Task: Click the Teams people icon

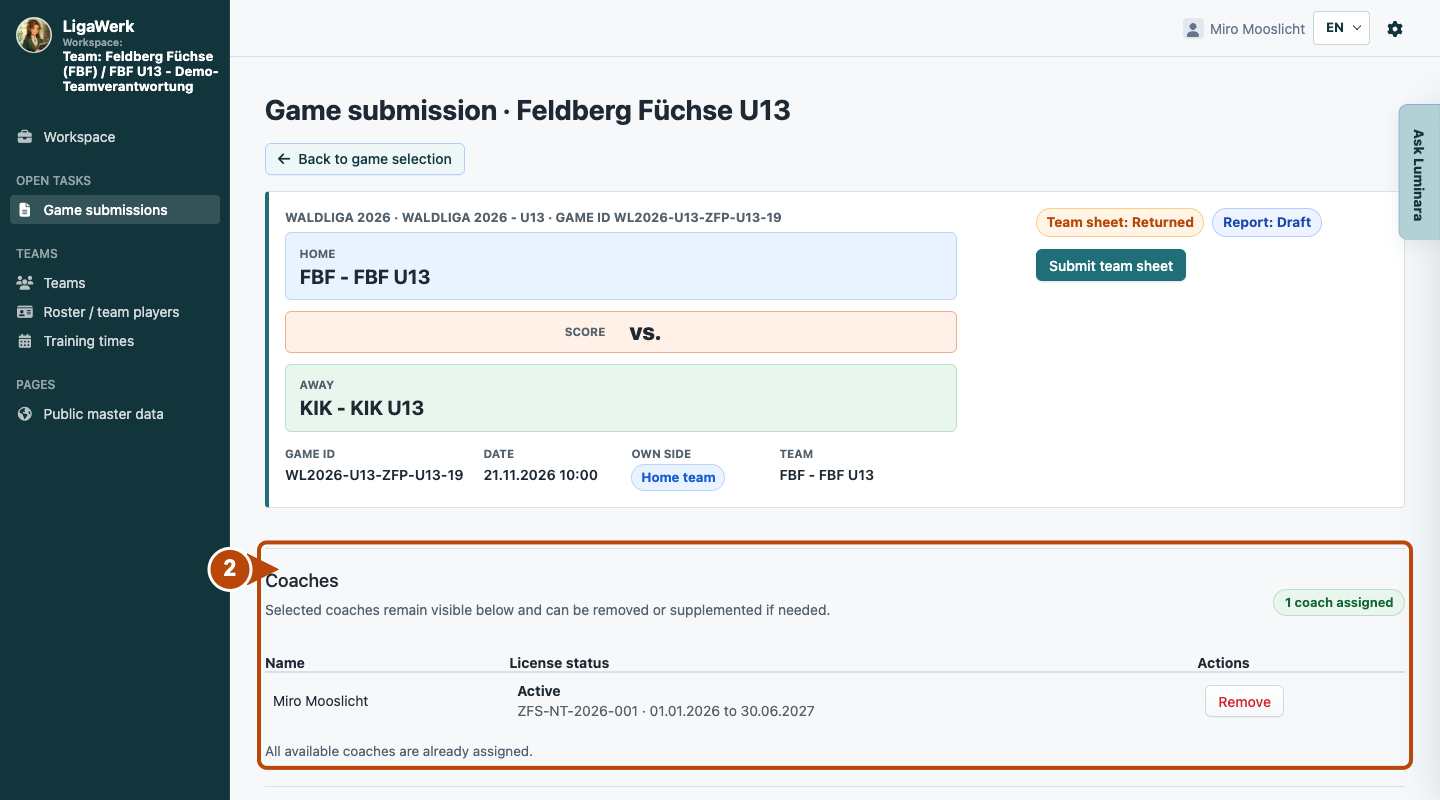Action: 25,283
